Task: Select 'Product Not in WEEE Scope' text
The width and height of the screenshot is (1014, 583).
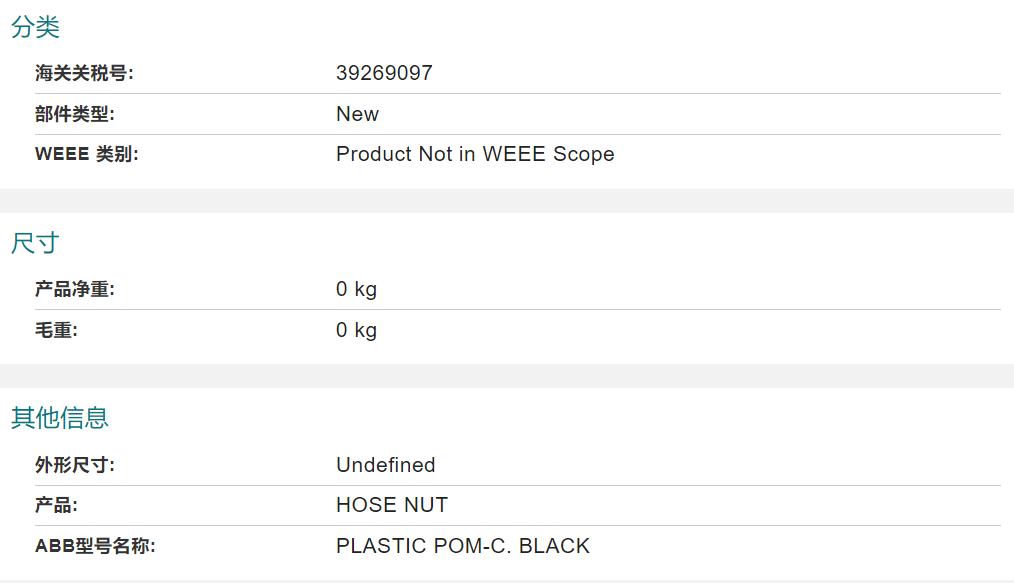Action: (x=475, y=154)
